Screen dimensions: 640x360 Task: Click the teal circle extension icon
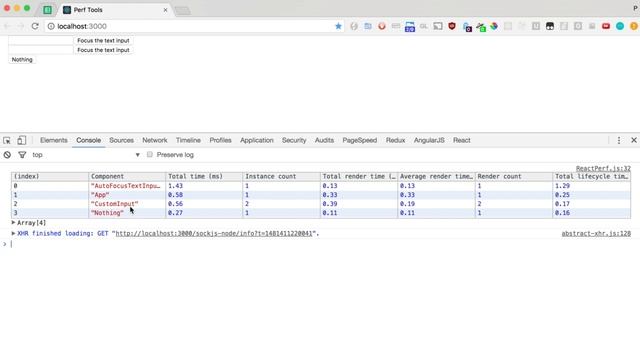tap(620, 26)
